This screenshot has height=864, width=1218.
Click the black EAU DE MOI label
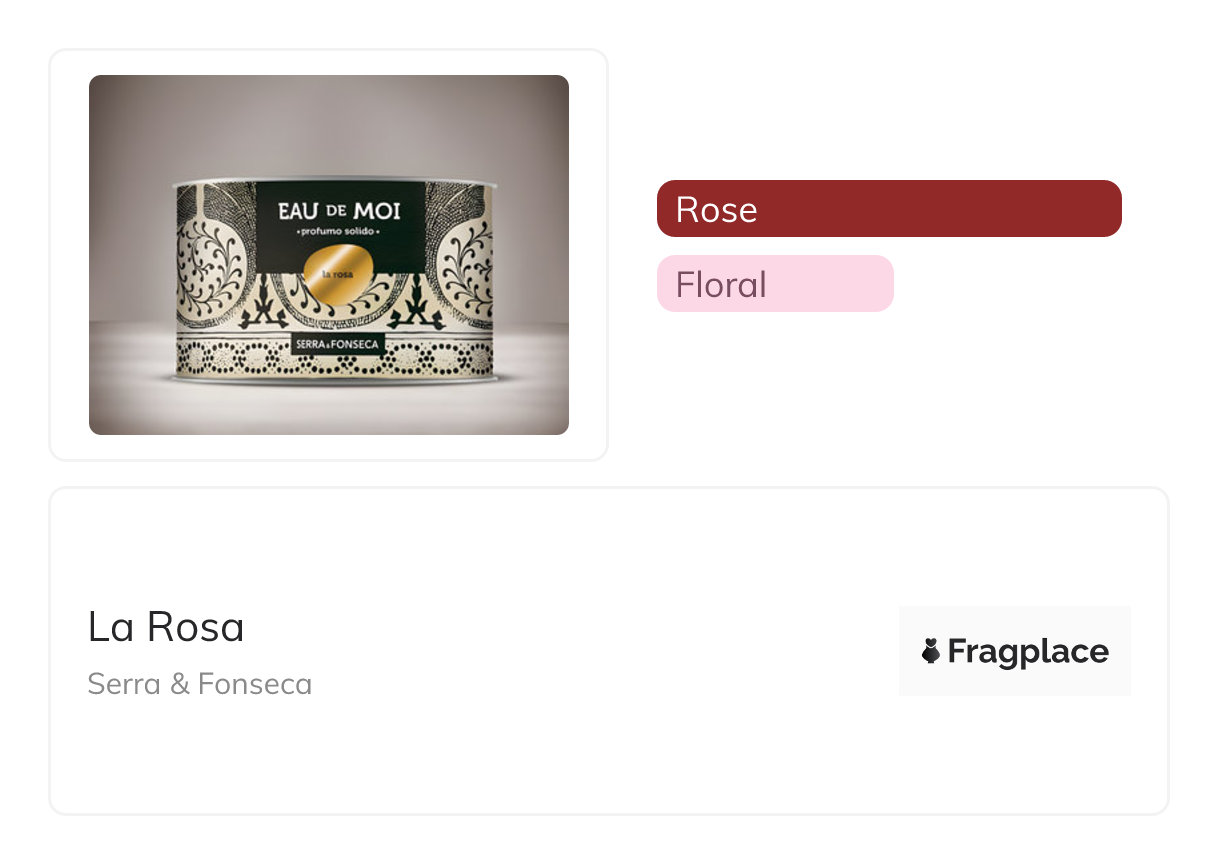340,208
